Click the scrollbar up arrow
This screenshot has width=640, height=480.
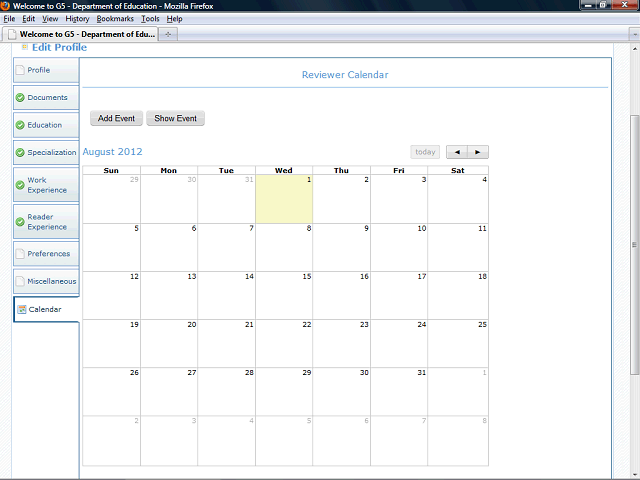coord(635,48)
